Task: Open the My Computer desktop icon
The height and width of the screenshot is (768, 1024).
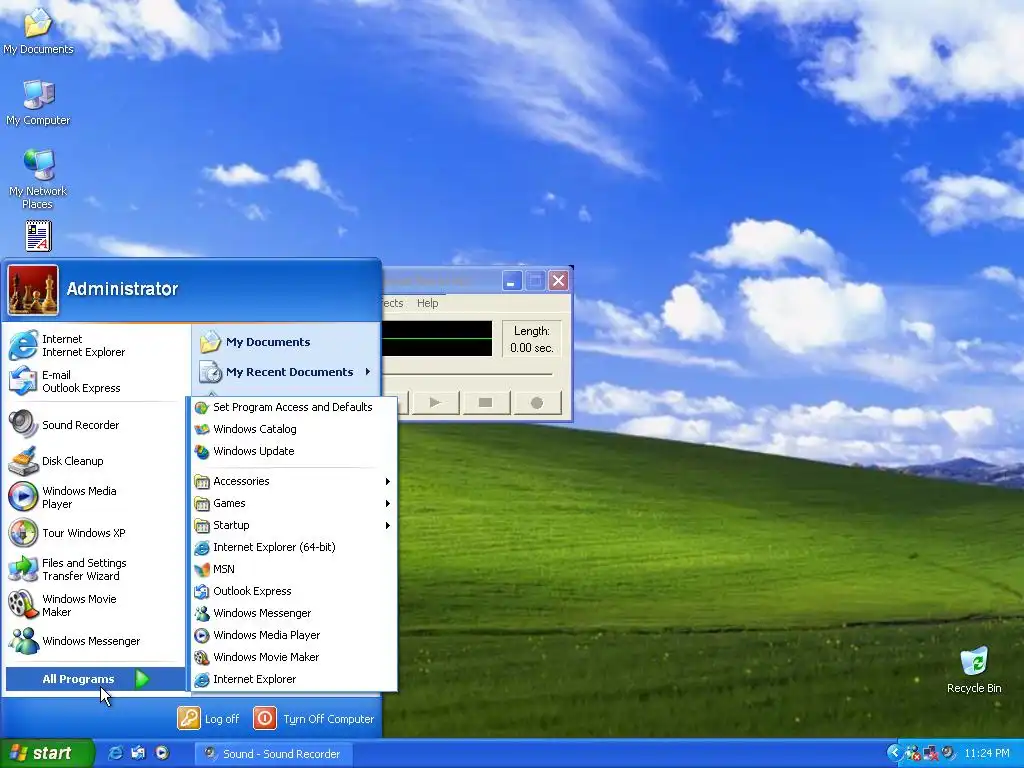Action: click(x=38, y=103)
